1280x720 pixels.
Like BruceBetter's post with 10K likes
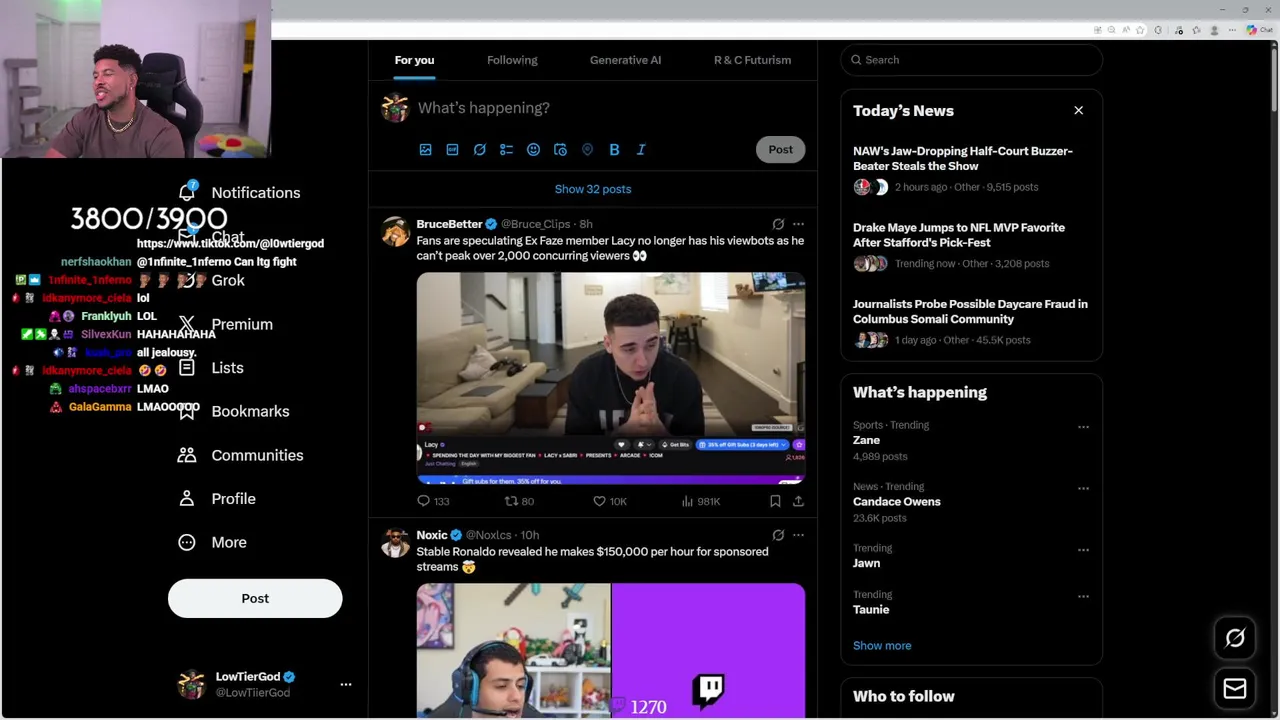pyautogui.click(x=609, y=501)
